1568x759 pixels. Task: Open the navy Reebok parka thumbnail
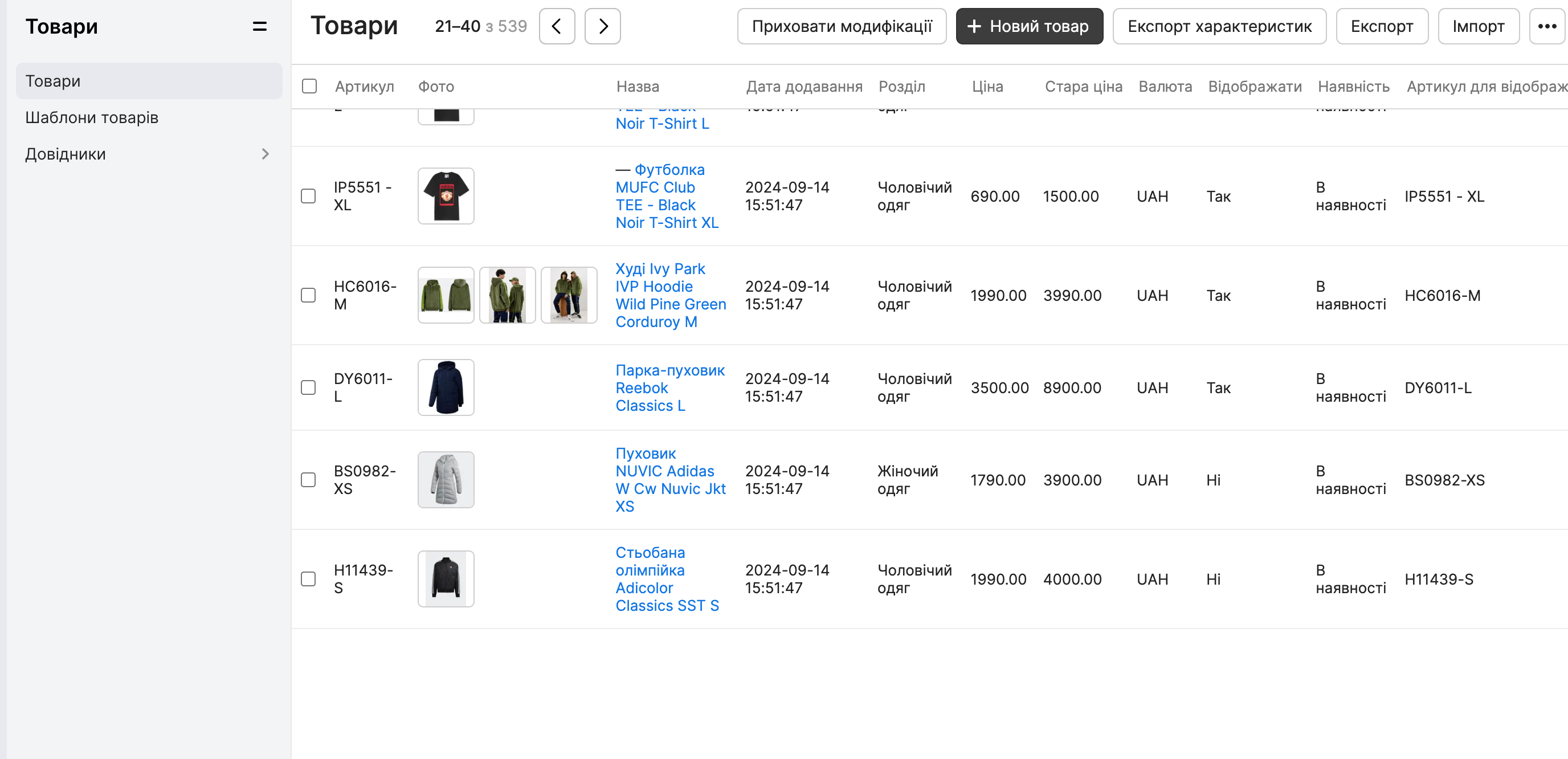click(x=446, y=387)
